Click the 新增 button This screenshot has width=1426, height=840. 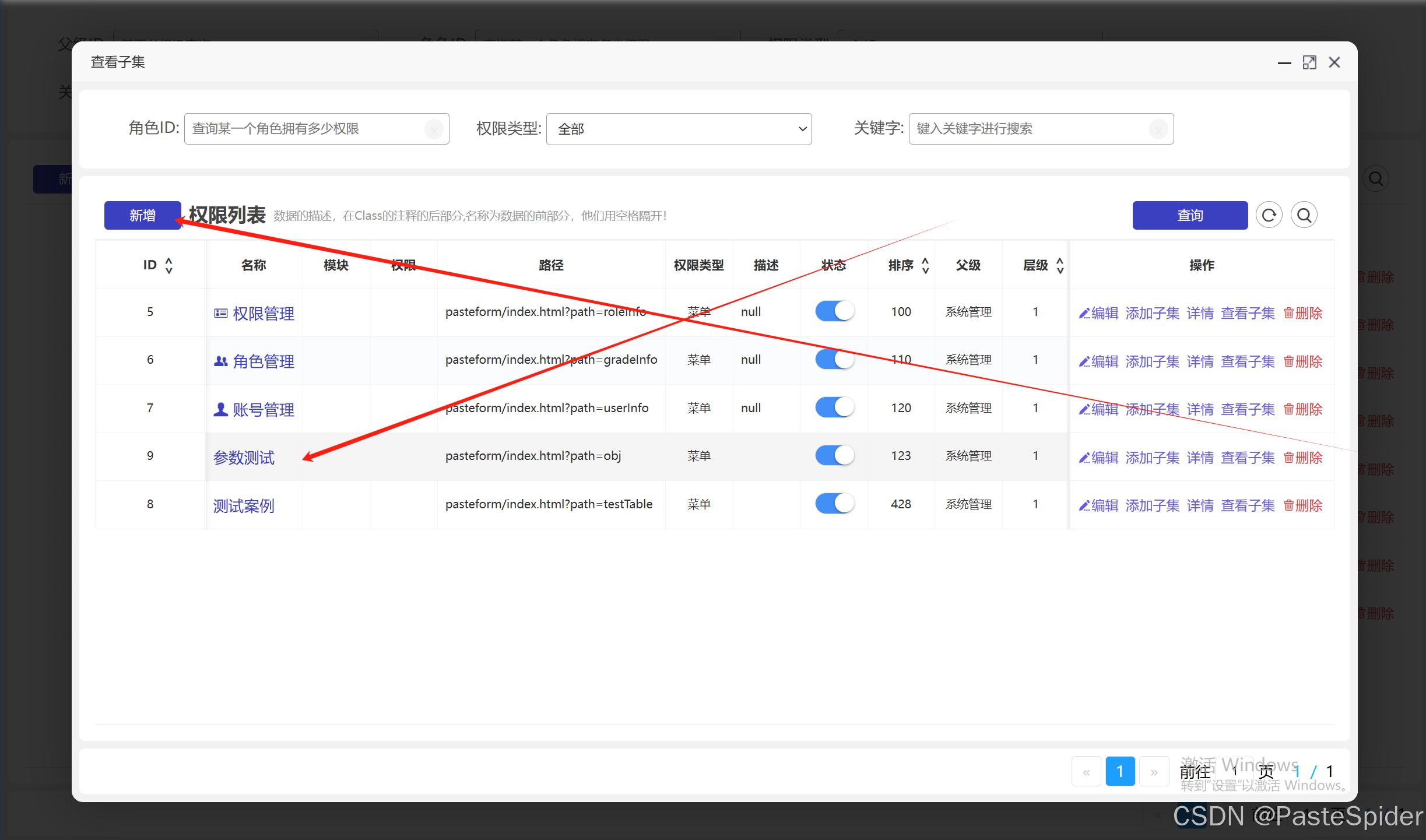point(143,216)
